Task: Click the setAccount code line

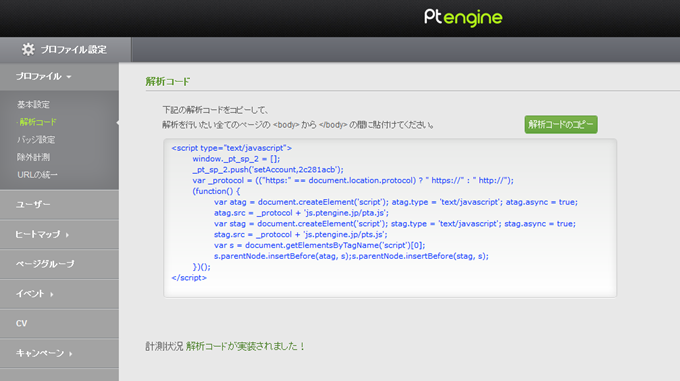Action: pos(268,169)
